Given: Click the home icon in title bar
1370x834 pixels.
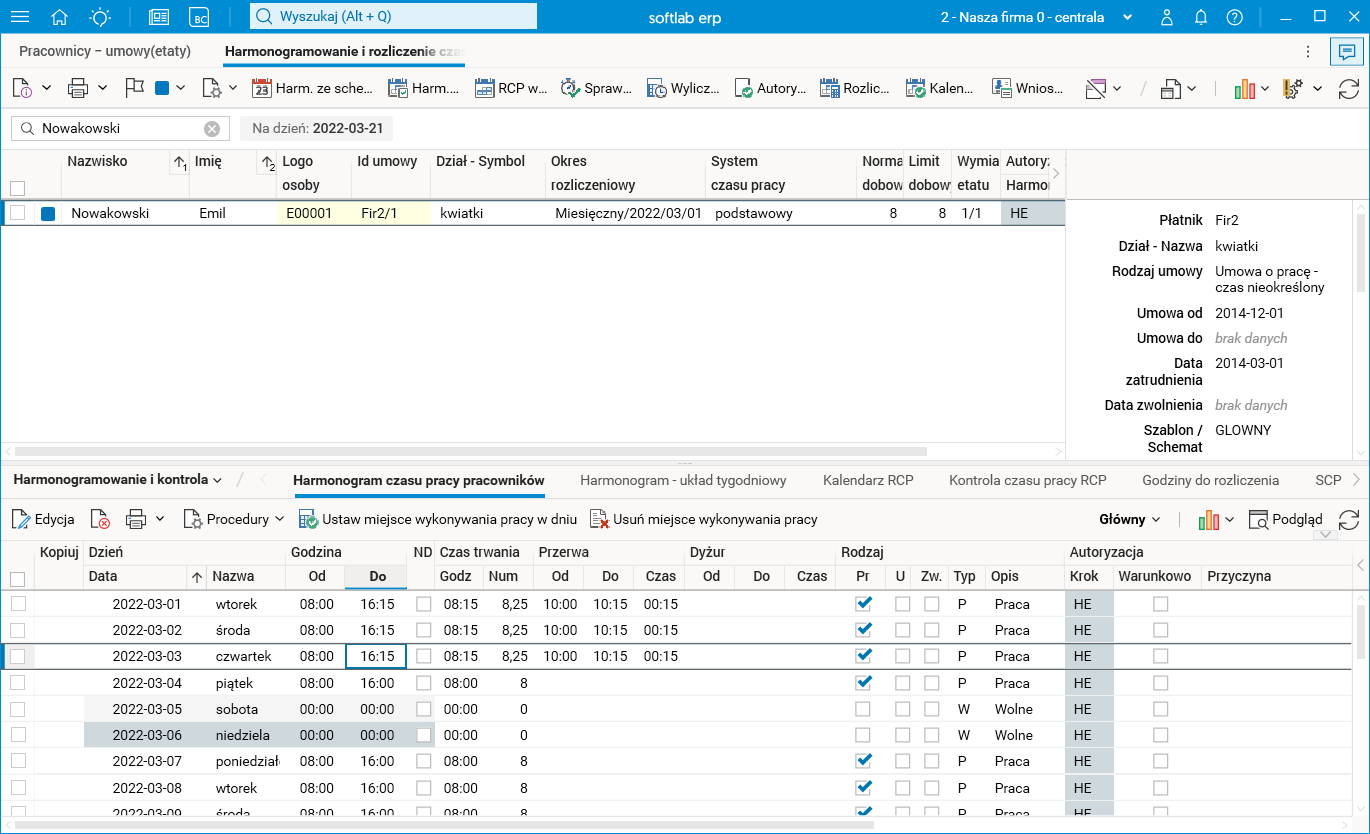Looking at the screenshot, I should point(60,17).
